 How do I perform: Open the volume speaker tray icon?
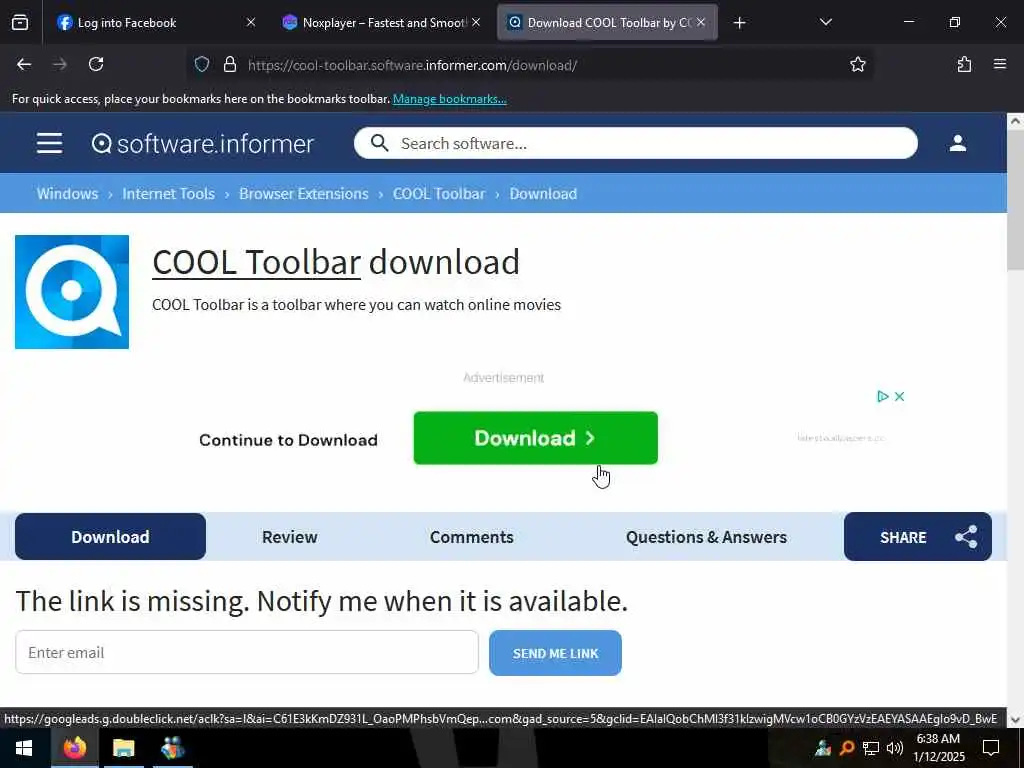click(x=895, y=748)
